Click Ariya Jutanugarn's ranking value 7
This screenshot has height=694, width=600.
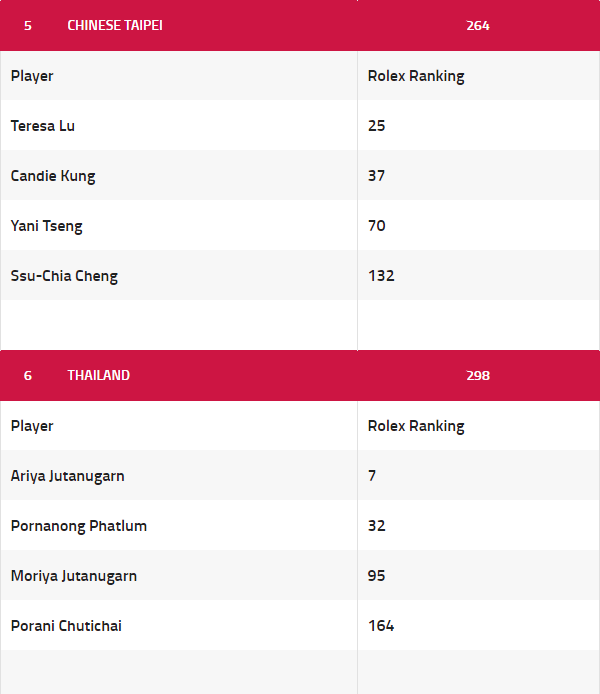pyautogui.click(x=372, y=476)
